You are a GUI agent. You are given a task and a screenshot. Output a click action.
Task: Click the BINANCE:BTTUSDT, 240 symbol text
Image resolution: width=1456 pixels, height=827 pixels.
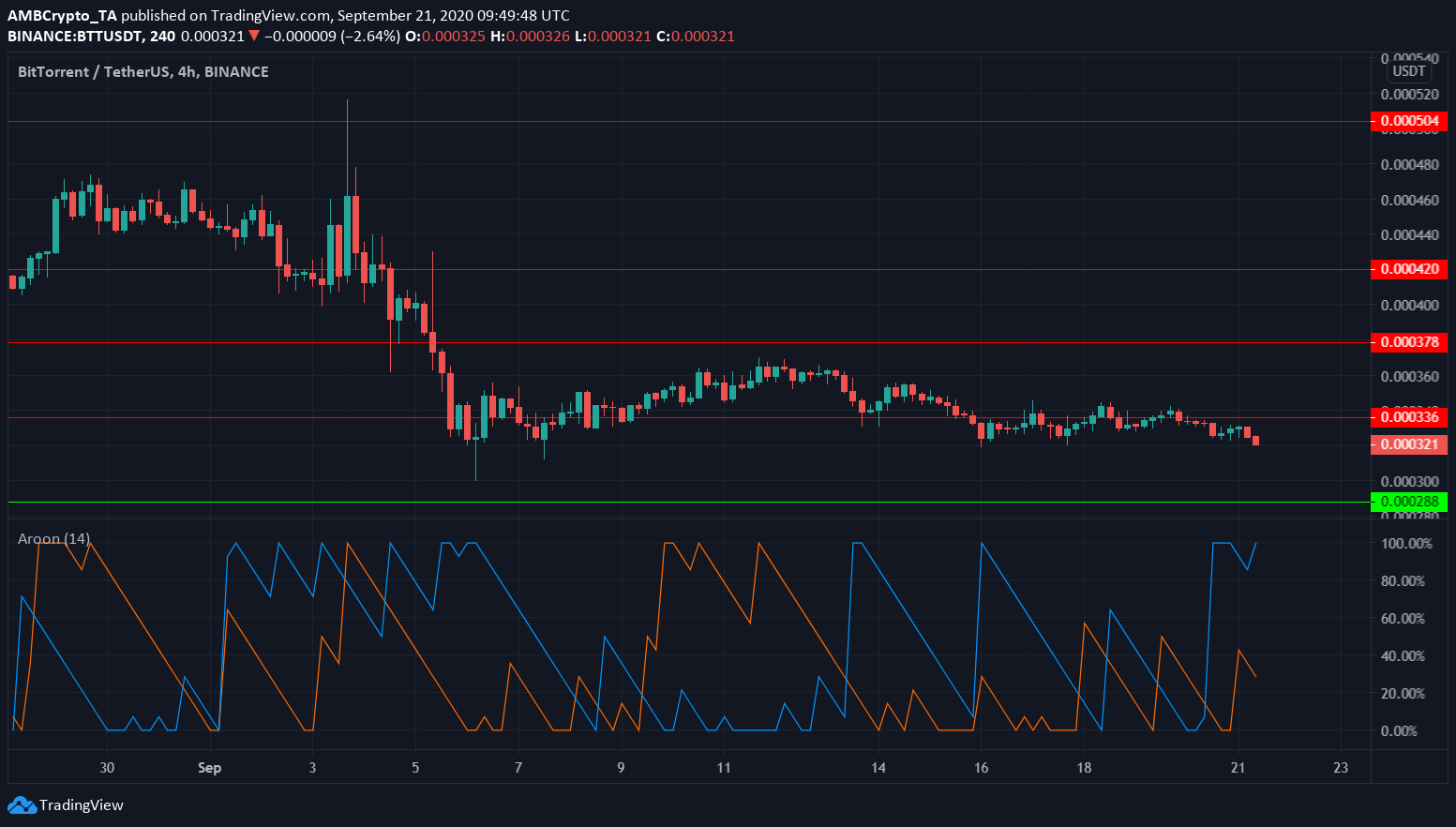(92, 37)
